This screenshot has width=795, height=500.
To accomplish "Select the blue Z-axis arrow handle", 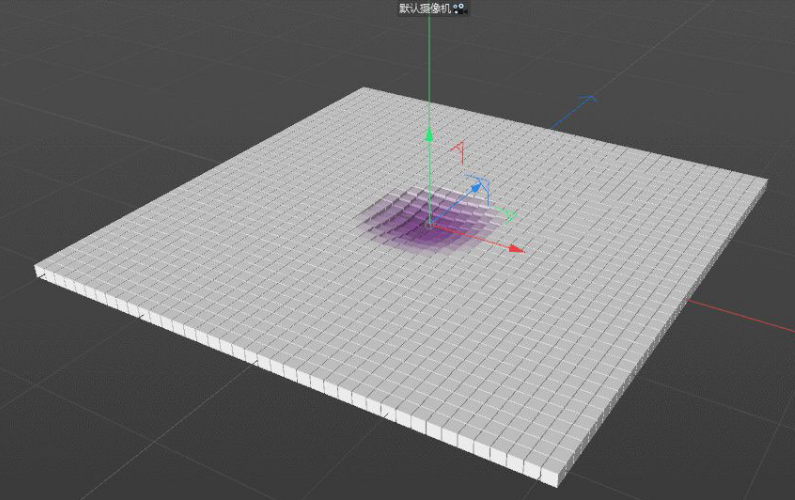I will pos(476,188).
